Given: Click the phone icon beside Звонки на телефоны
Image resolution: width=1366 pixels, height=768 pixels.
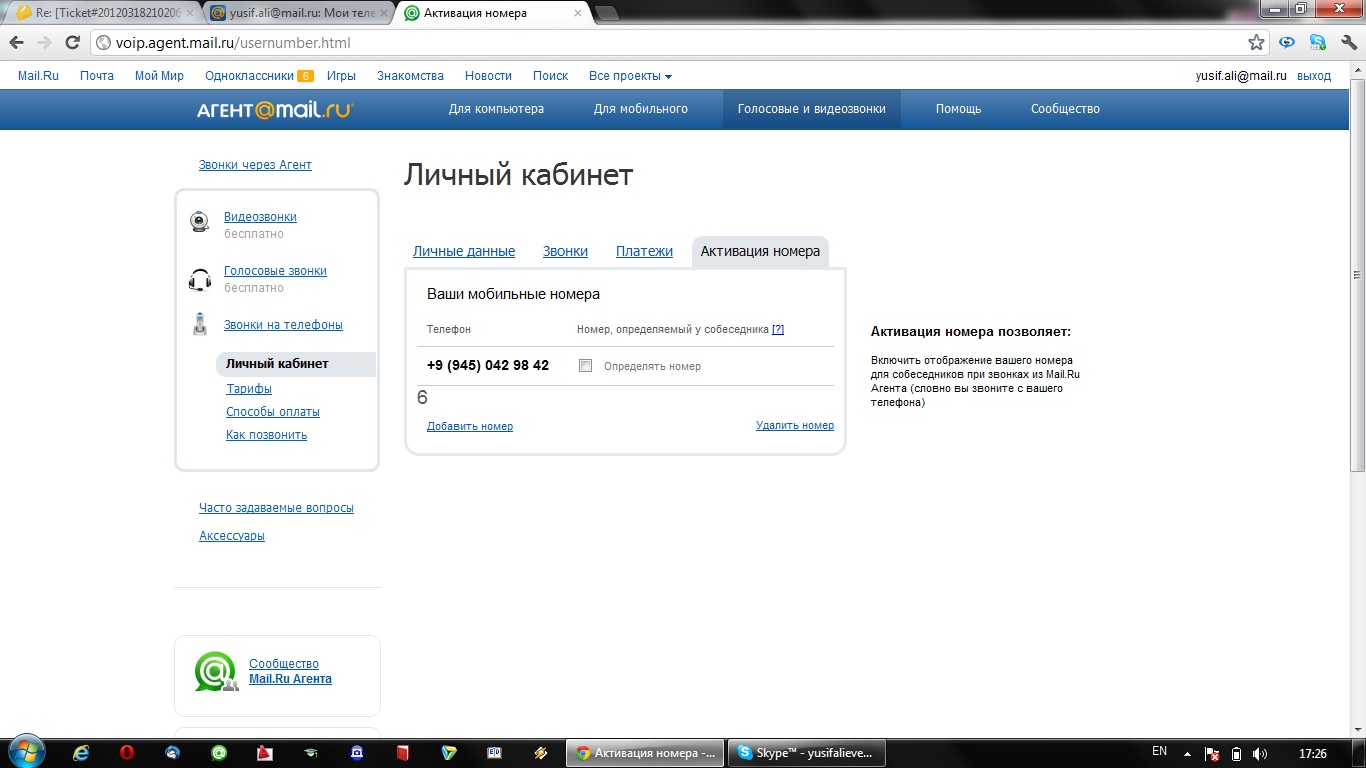Looking at the screenshot, I should pos(200,325).
